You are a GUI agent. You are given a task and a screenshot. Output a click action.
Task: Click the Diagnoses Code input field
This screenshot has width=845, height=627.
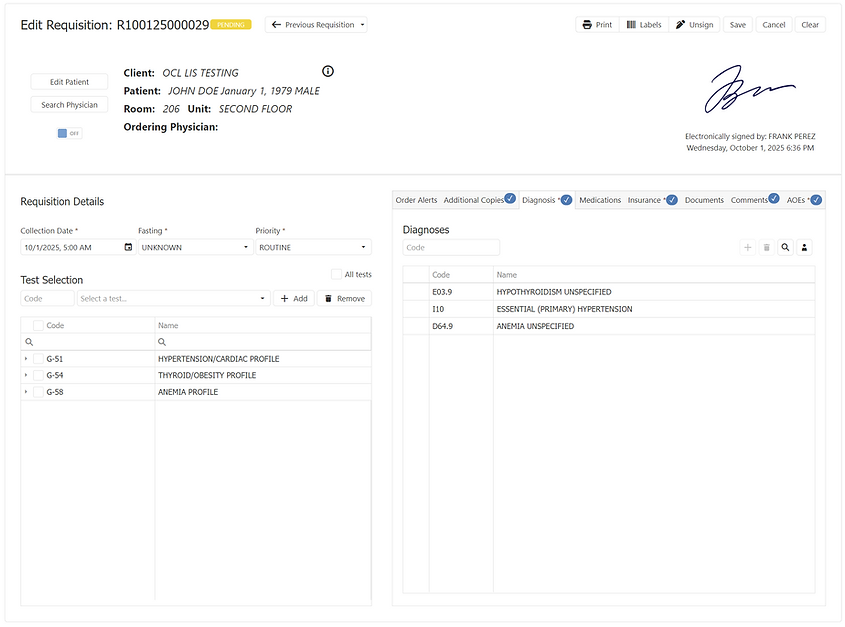coord(451,247)
